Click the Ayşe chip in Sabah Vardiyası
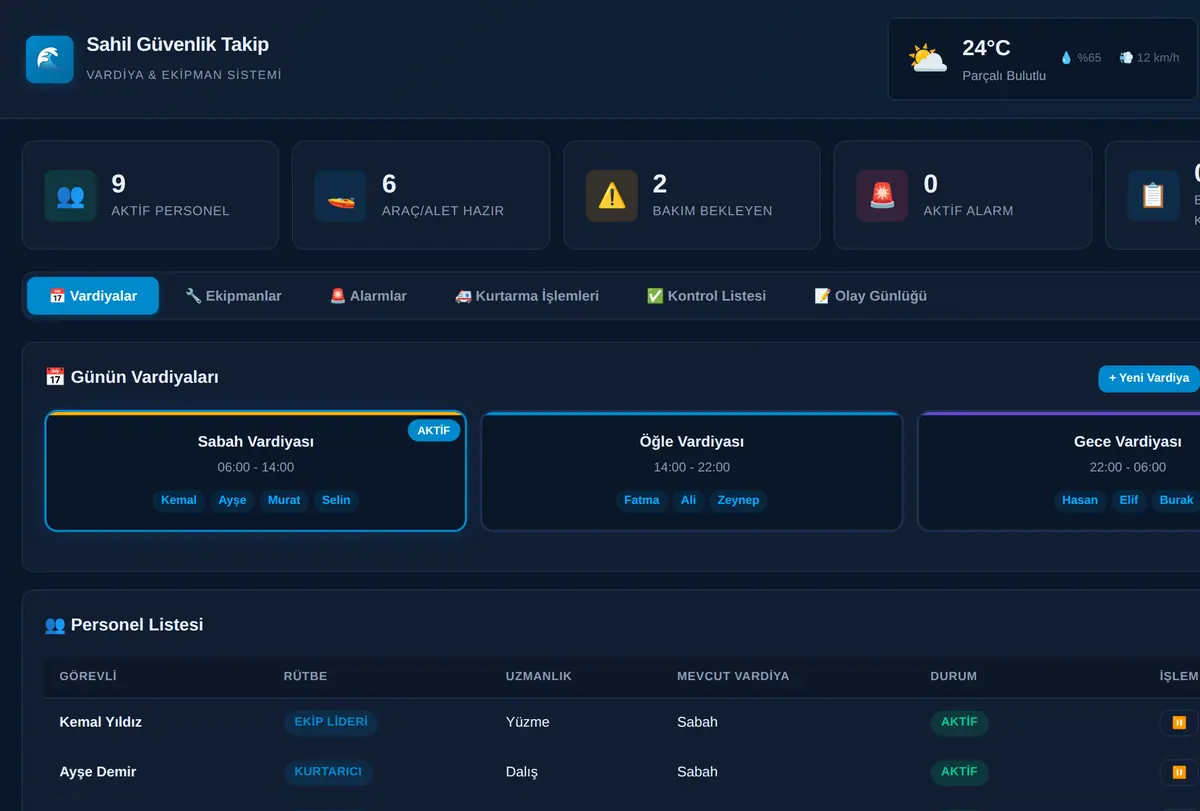The image size is (1200, 811). (232, 500)
